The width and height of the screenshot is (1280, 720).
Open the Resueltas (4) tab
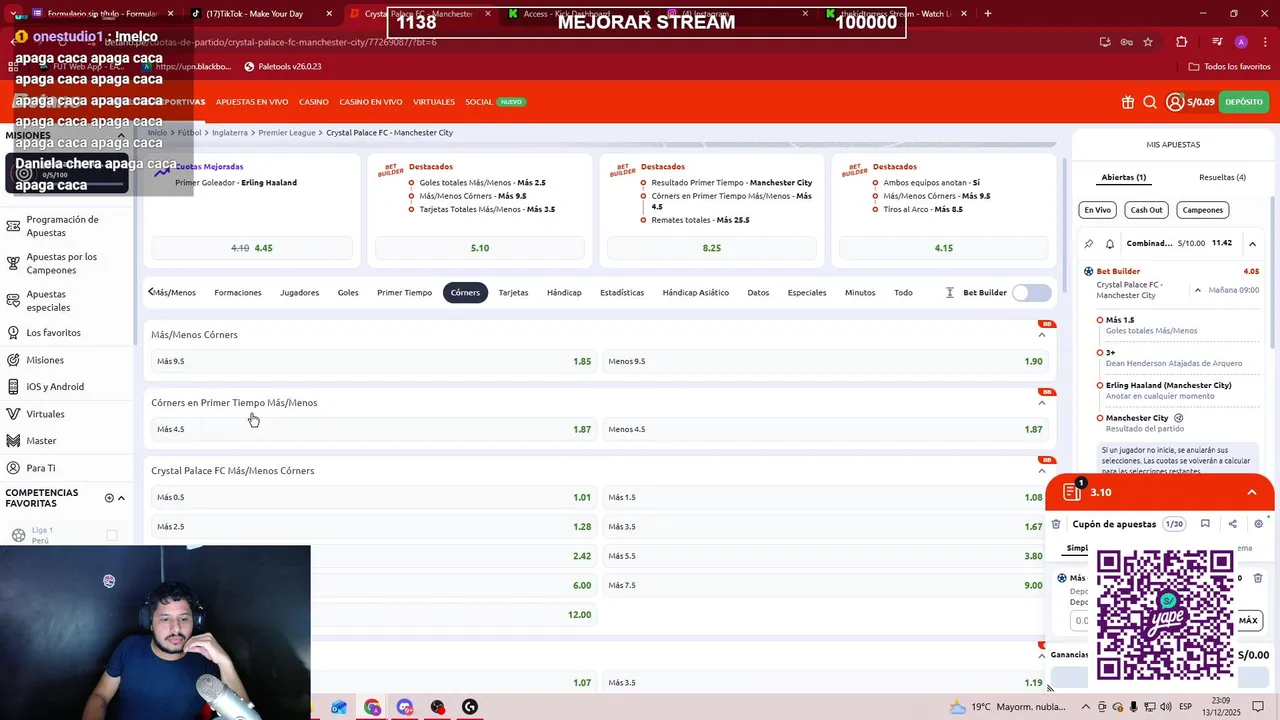click(x=1222, y=177)
